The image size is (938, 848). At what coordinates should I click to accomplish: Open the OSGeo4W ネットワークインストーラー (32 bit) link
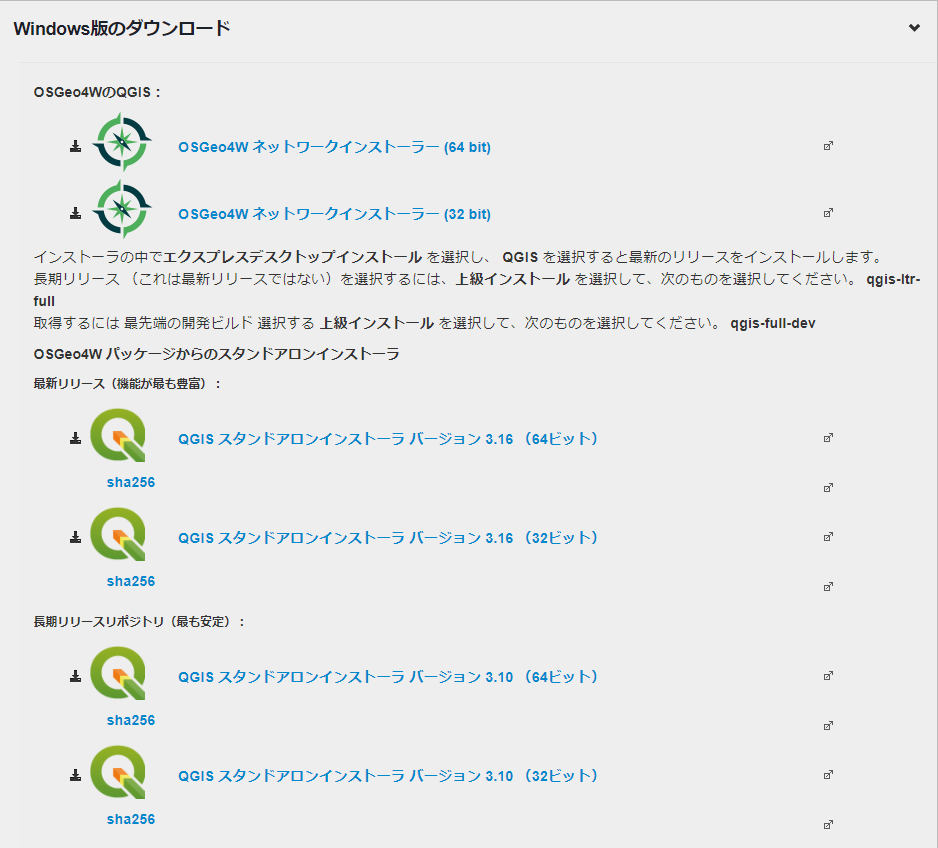(334, 214)
